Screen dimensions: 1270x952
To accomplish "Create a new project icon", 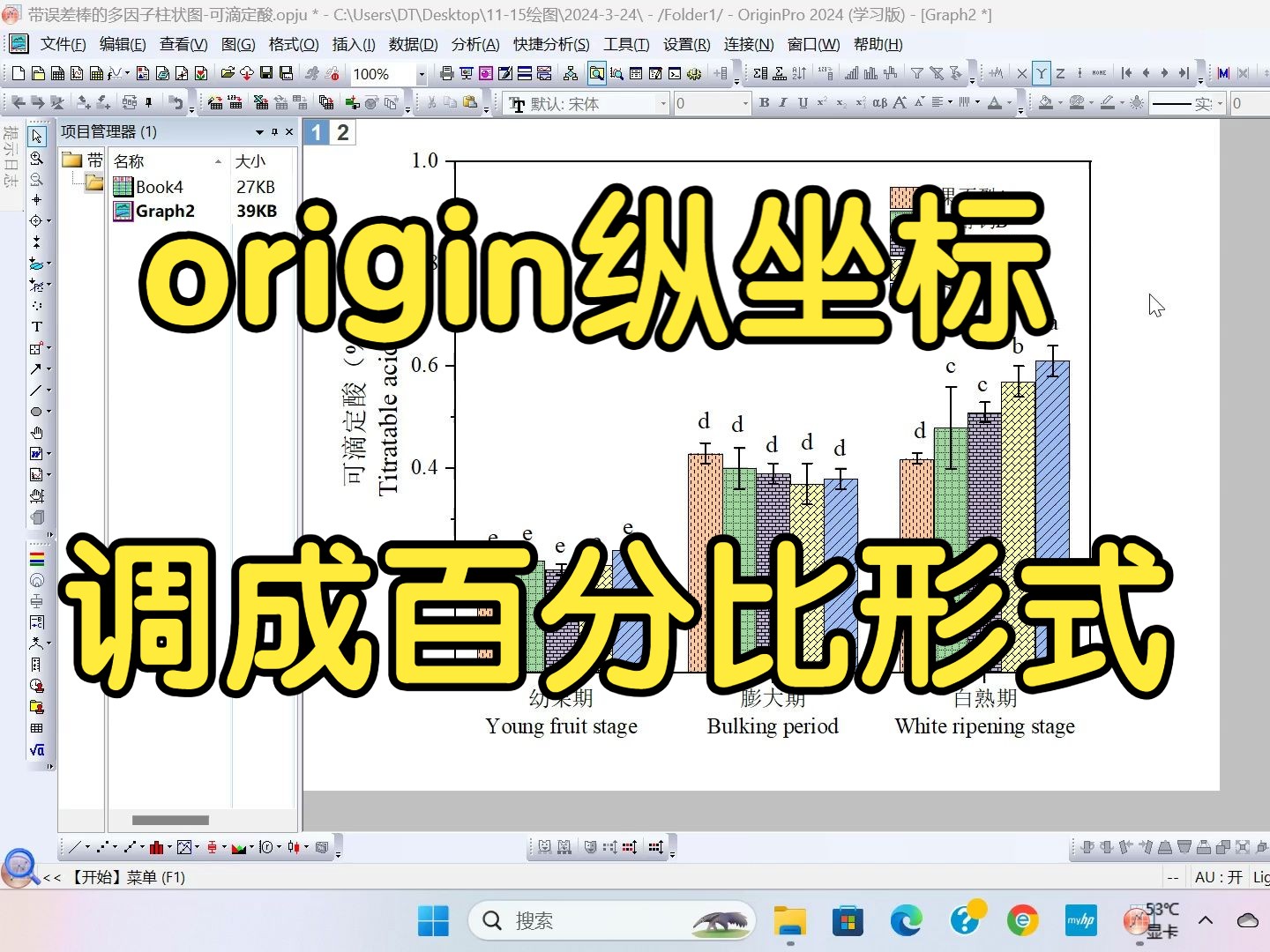I will tap(19, 73).
